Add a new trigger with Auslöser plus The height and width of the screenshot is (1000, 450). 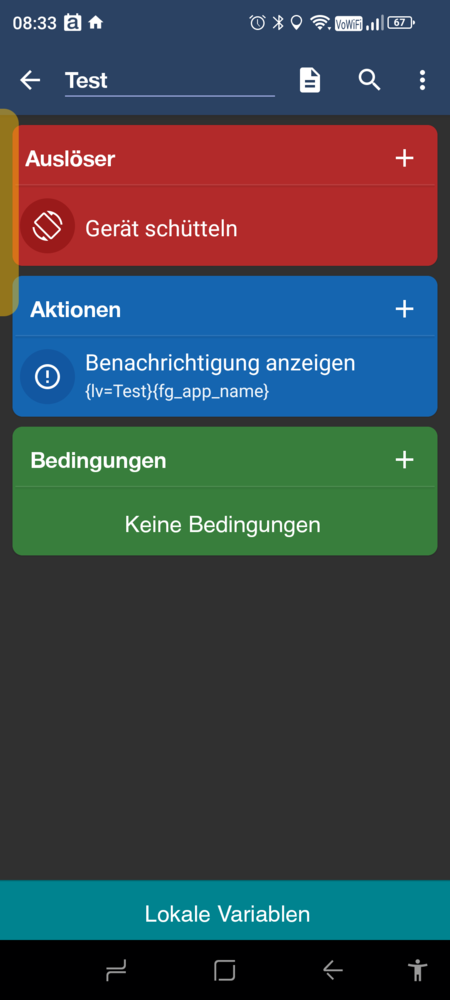[405, 158]
